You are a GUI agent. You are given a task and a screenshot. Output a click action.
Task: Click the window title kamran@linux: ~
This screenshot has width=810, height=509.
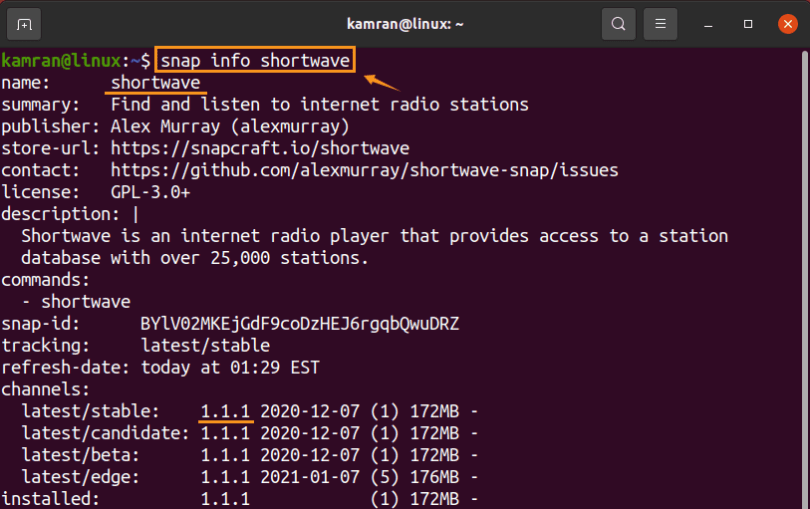click(x=405, y=24)
